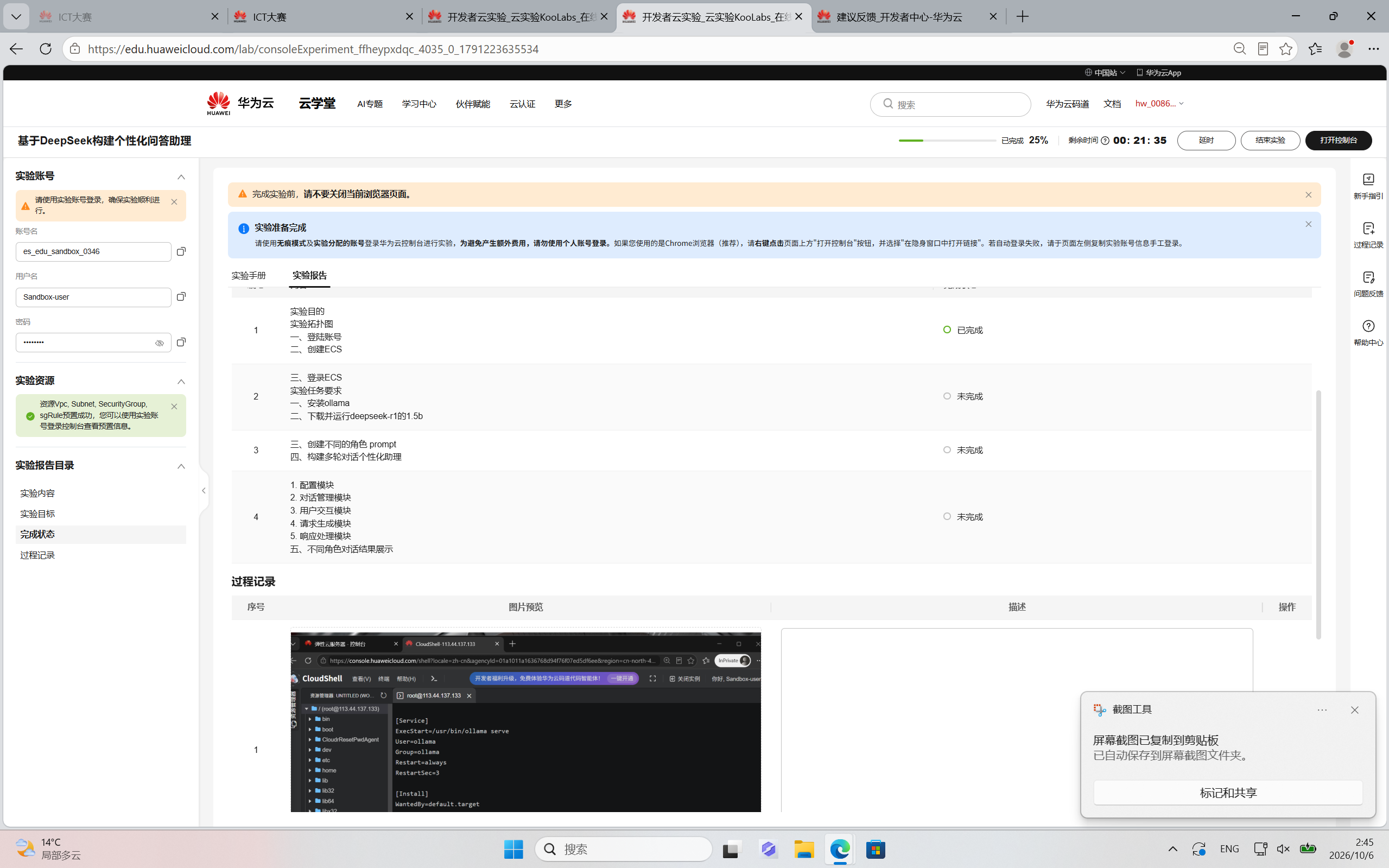1389x868 pixels.
Task: Select the 实验报告 tab
Action: 309,275
